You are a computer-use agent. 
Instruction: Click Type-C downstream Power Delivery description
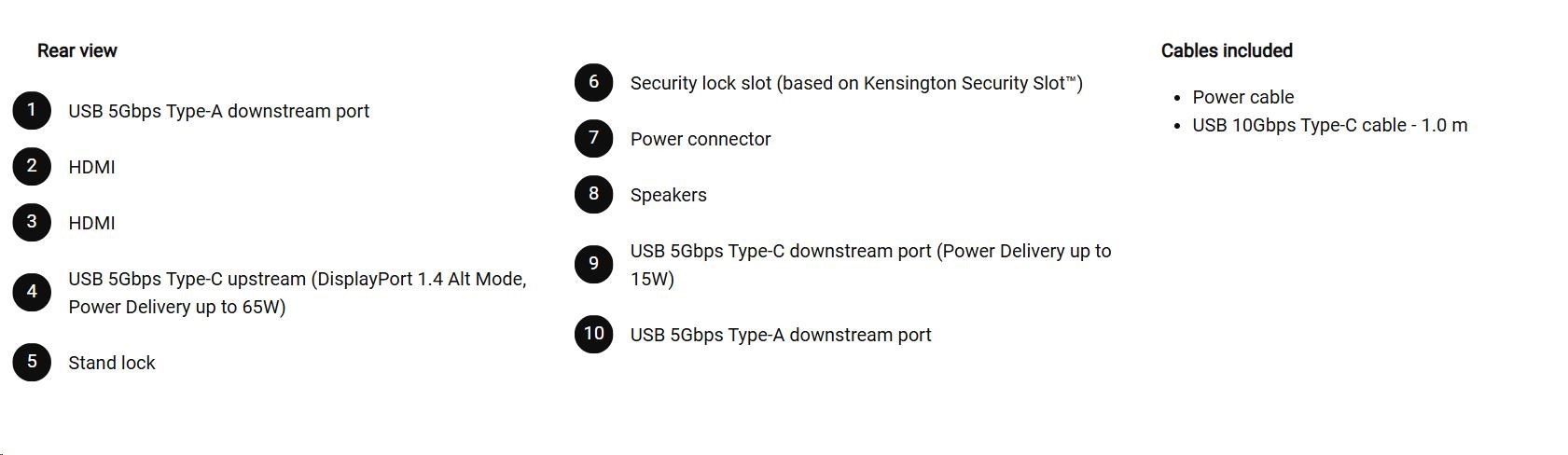click(x=870, y=265)
